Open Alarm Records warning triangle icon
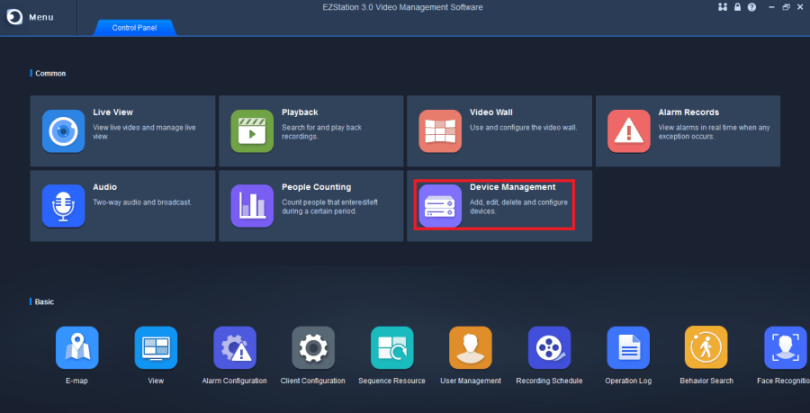 point(628,131)
